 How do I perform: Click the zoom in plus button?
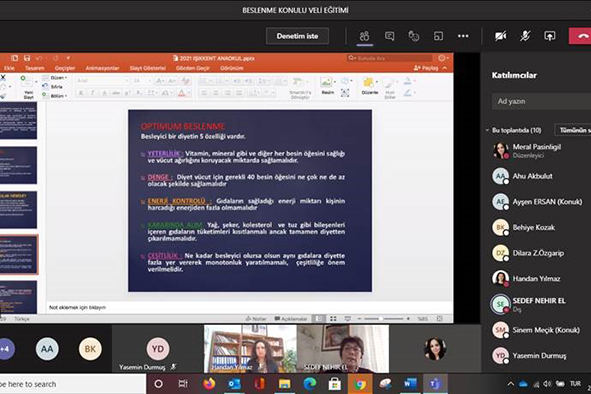pyautogui.click(x=408, y=319)
